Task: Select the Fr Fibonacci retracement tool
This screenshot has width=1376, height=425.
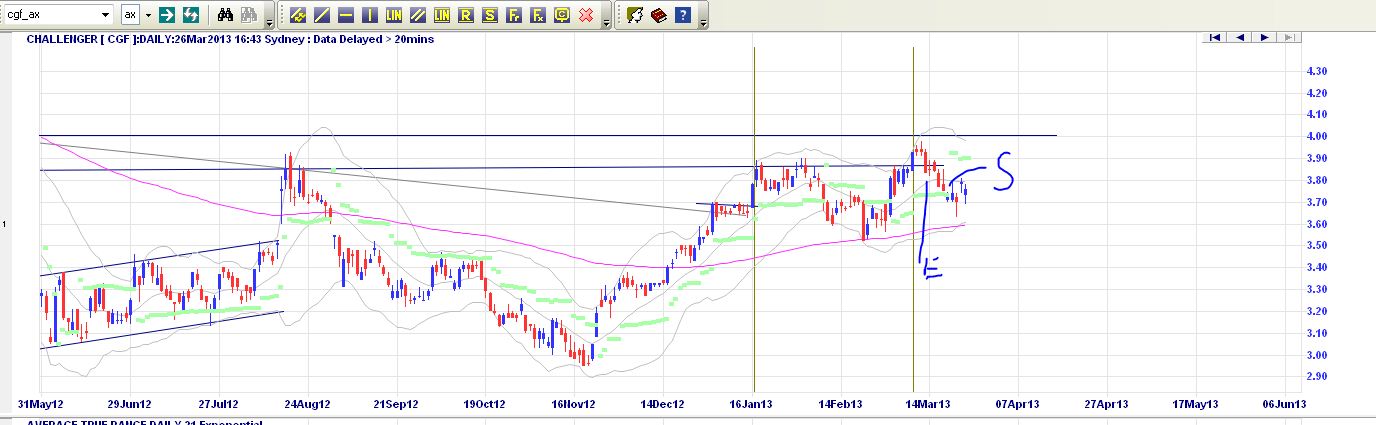Action: 514,15
